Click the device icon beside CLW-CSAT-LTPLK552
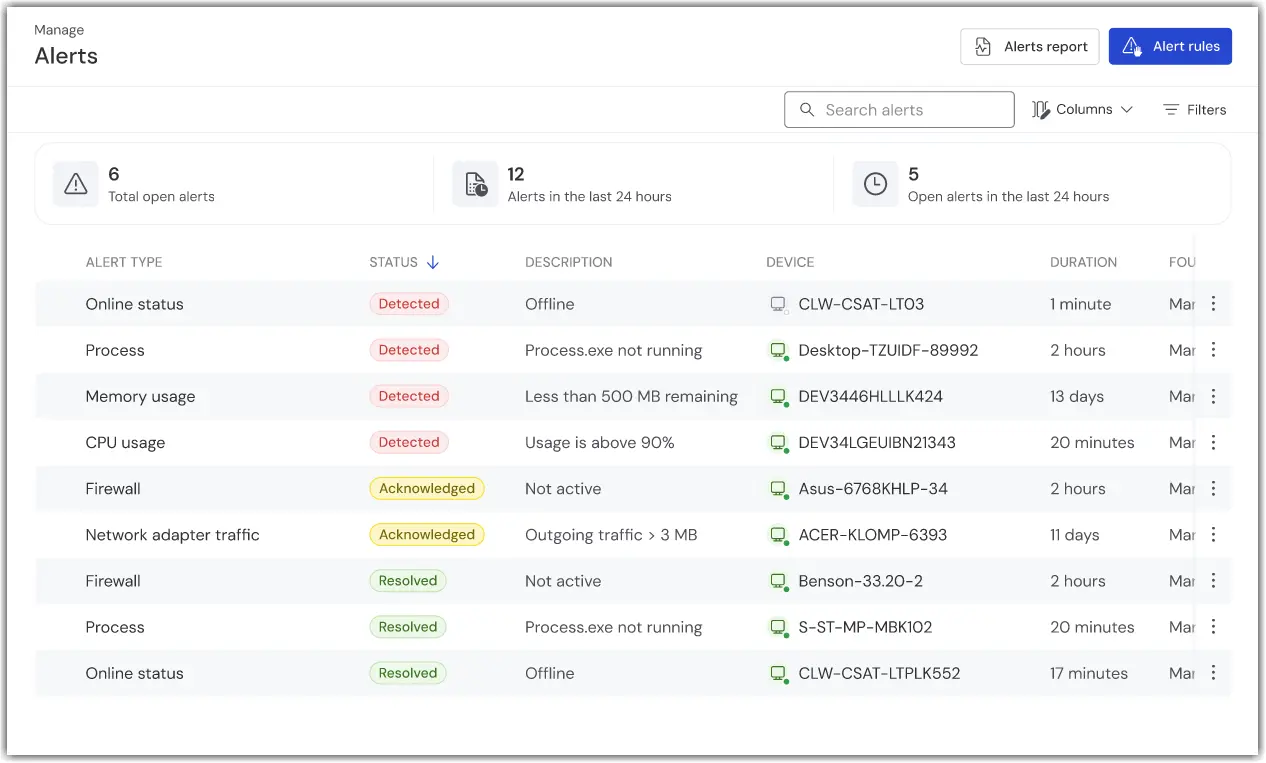 click(x=778, y=673)
